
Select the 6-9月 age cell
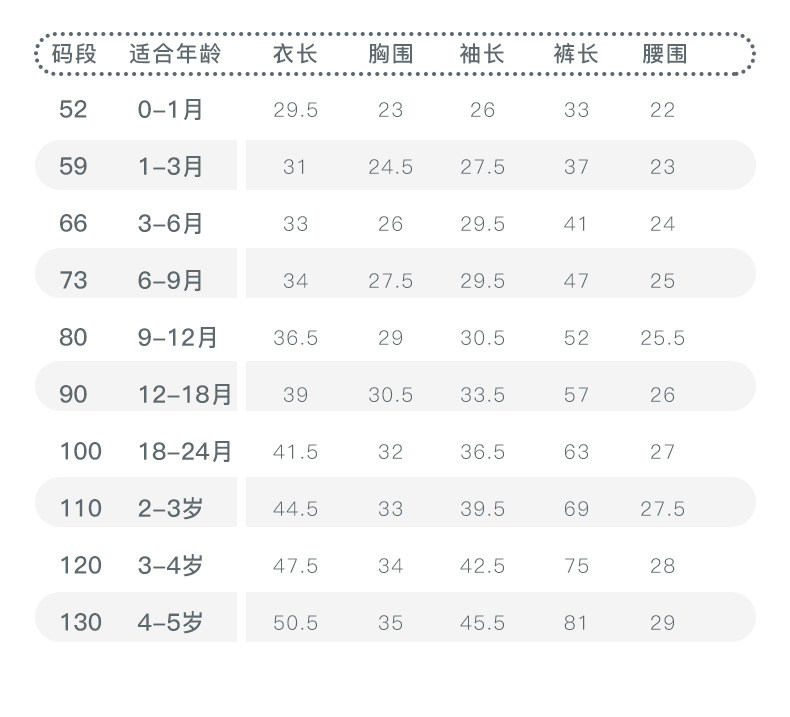coord(170,280)
